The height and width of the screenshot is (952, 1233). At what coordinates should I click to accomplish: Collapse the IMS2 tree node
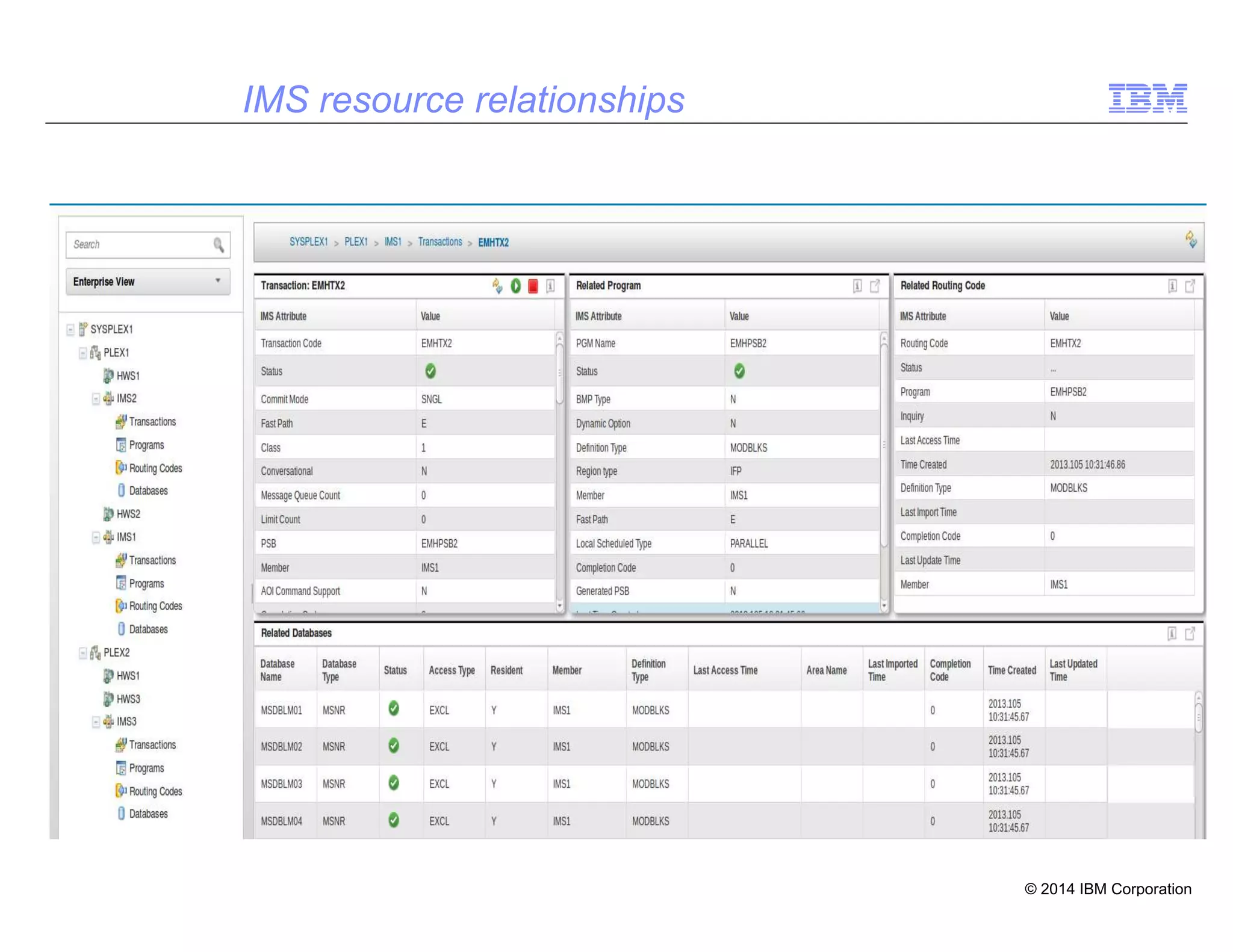(x=96, y=398)
